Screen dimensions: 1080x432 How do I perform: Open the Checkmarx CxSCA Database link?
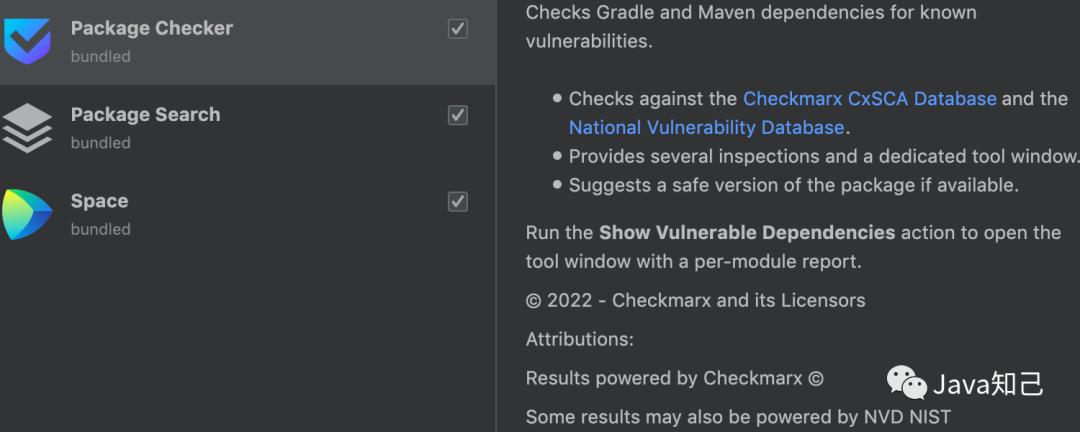coord(869,99)
